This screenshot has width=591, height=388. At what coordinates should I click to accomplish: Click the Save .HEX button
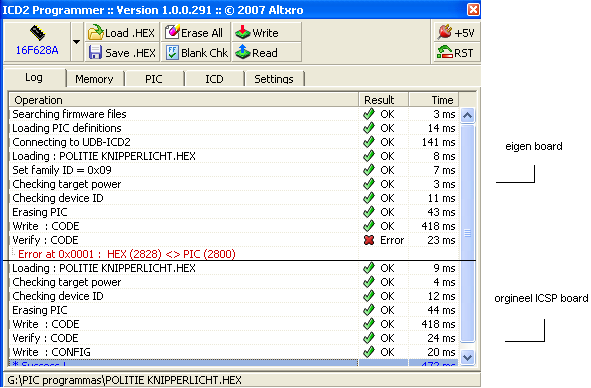(x=122, y=52)
